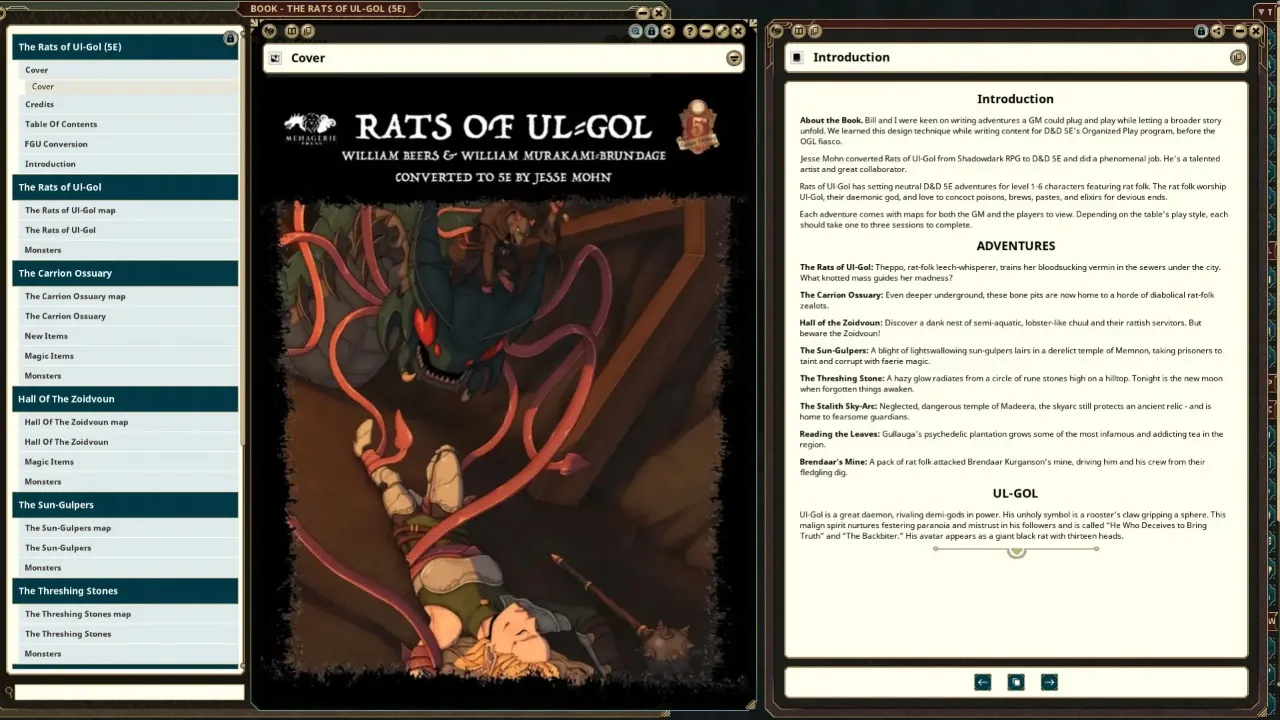Image resolution: width=1280 pixels, height=720 pixels.
Task: Toggle the lock icon atop book index panel
Action: pos(230,38)
